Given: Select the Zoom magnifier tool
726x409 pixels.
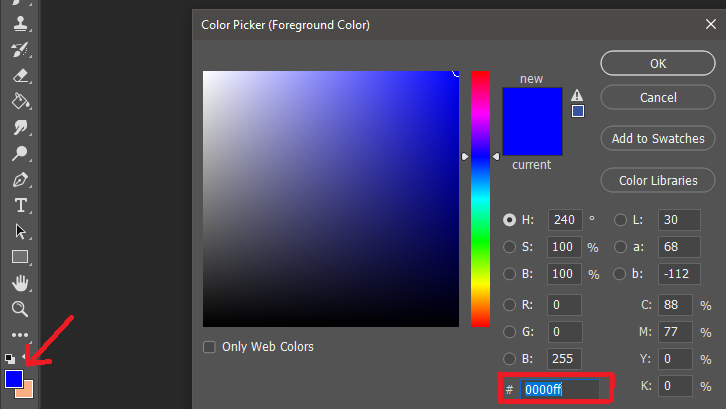Looking at the screenshot, I should point(19,309).
